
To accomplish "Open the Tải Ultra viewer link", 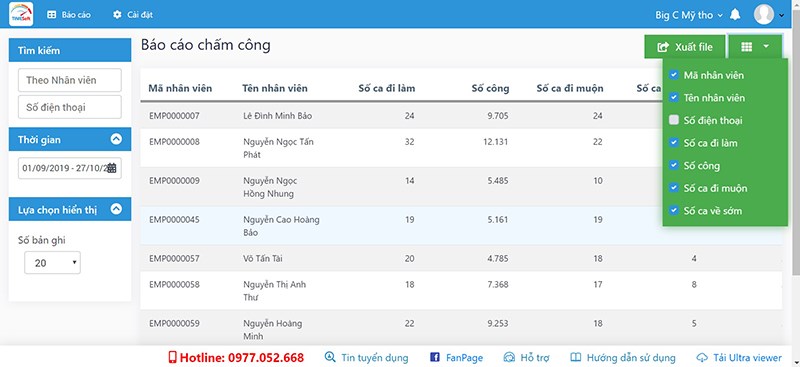I will pyautogui.click(x=739, y=357).
